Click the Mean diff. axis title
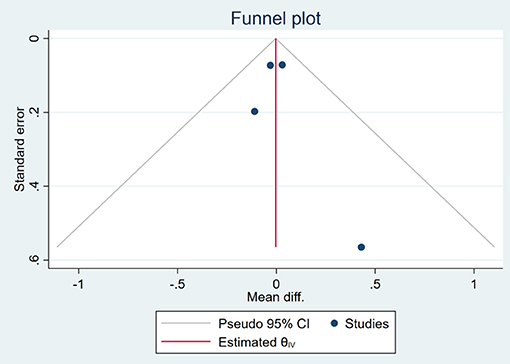The width and height of the screenshot is (510, 364). [x=276, y=297]
